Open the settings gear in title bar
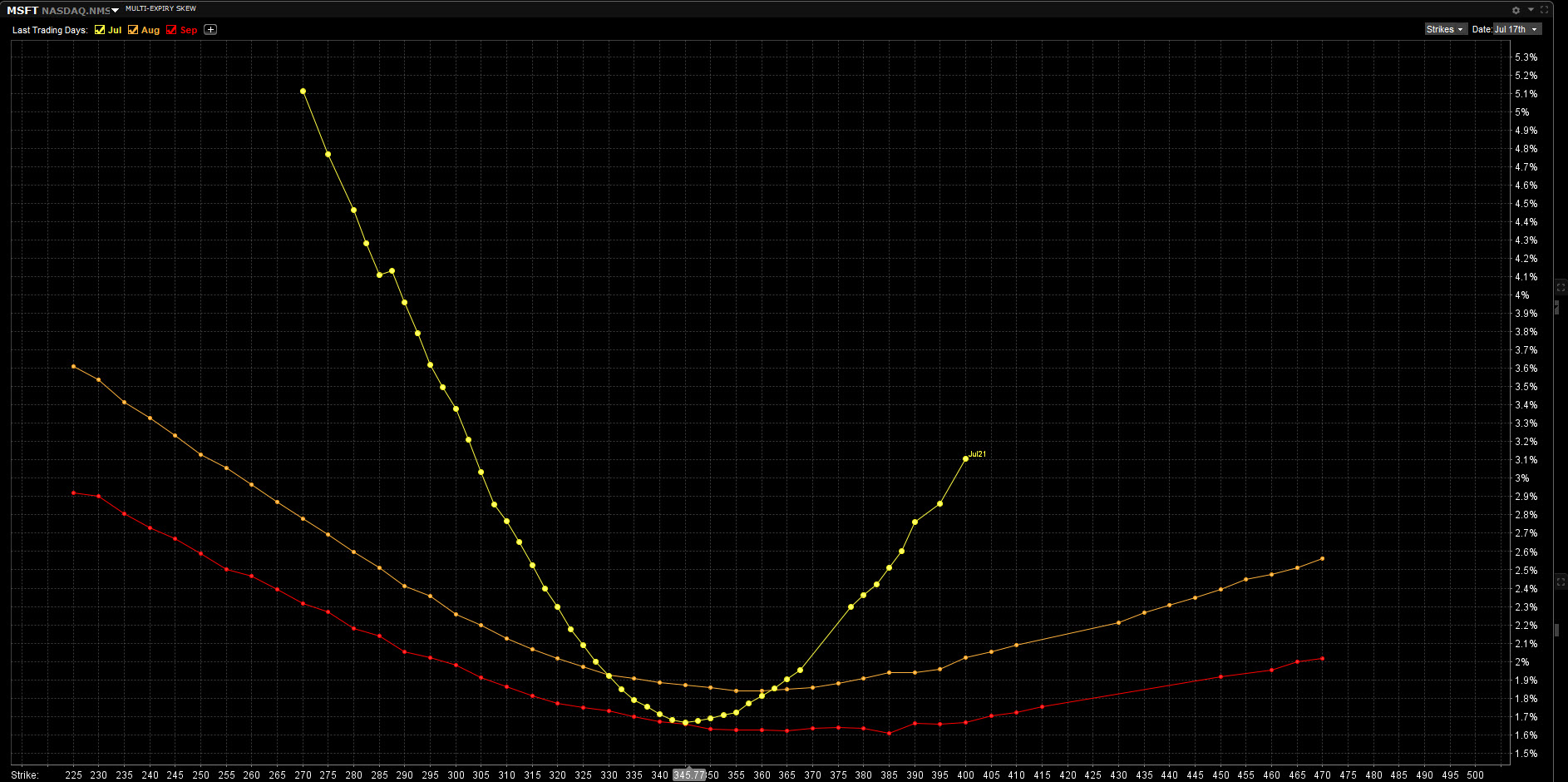1568x782 pixels. [x=1516, y=10]
